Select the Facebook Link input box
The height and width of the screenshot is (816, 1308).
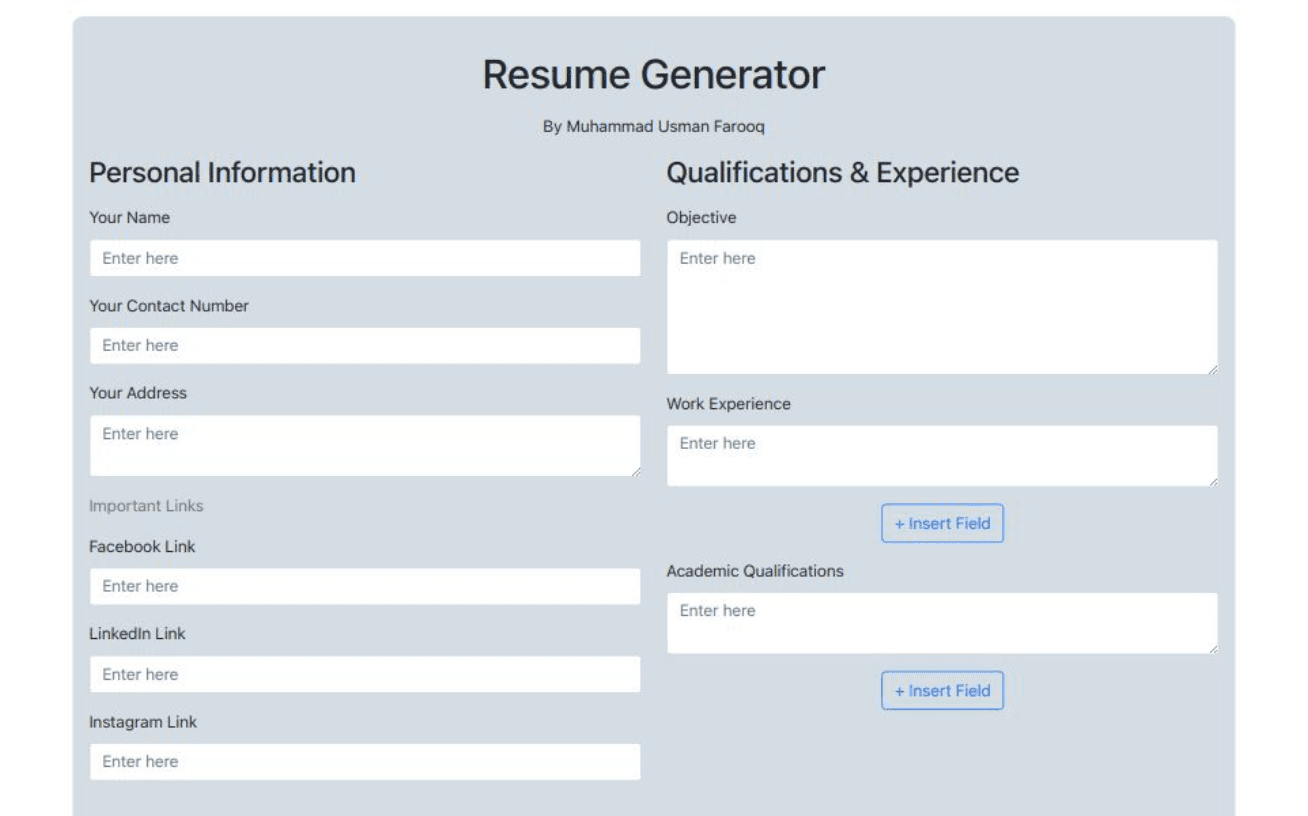pos(364,587)
